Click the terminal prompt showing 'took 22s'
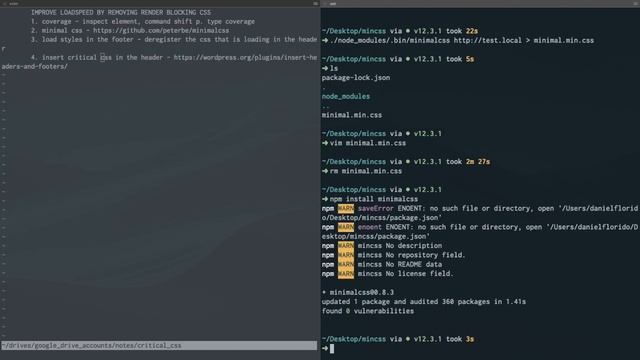The height and width of the screenshot is (360, 640). pos(400,31)
